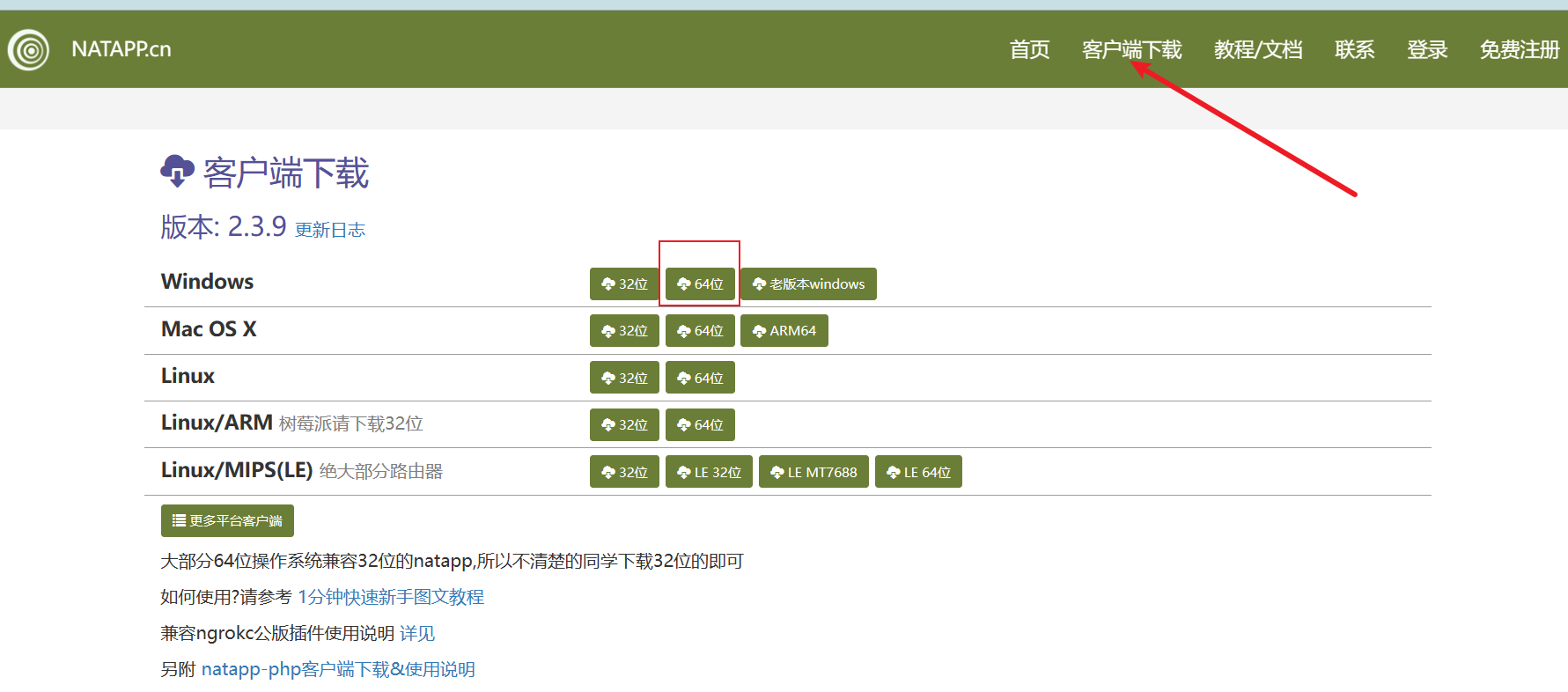Click the 老版本windows download button
The image size is (1568, 692).
[808, 284]
